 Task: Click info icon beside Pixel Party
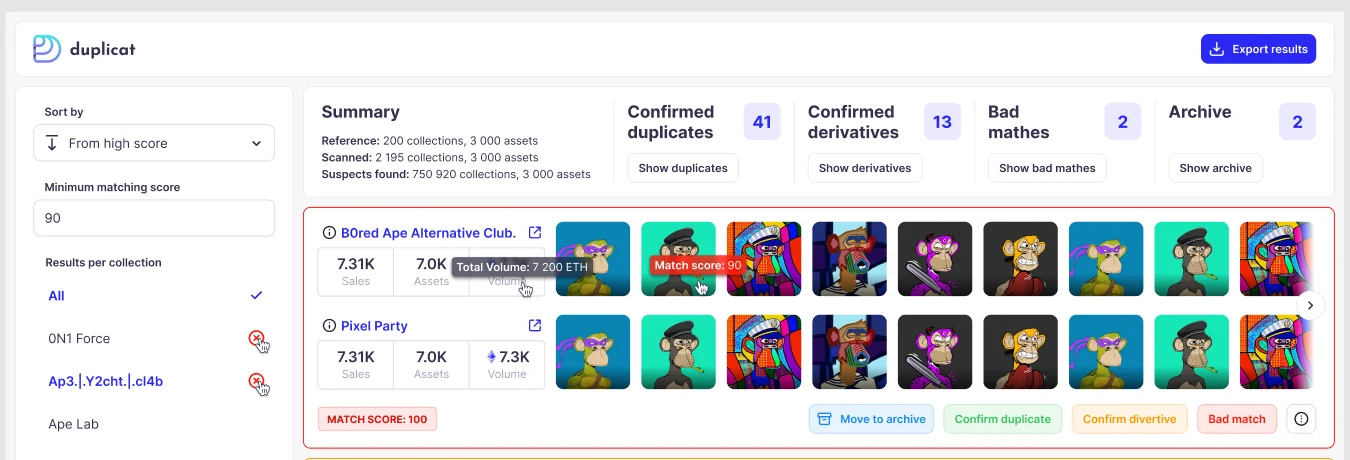329,326
